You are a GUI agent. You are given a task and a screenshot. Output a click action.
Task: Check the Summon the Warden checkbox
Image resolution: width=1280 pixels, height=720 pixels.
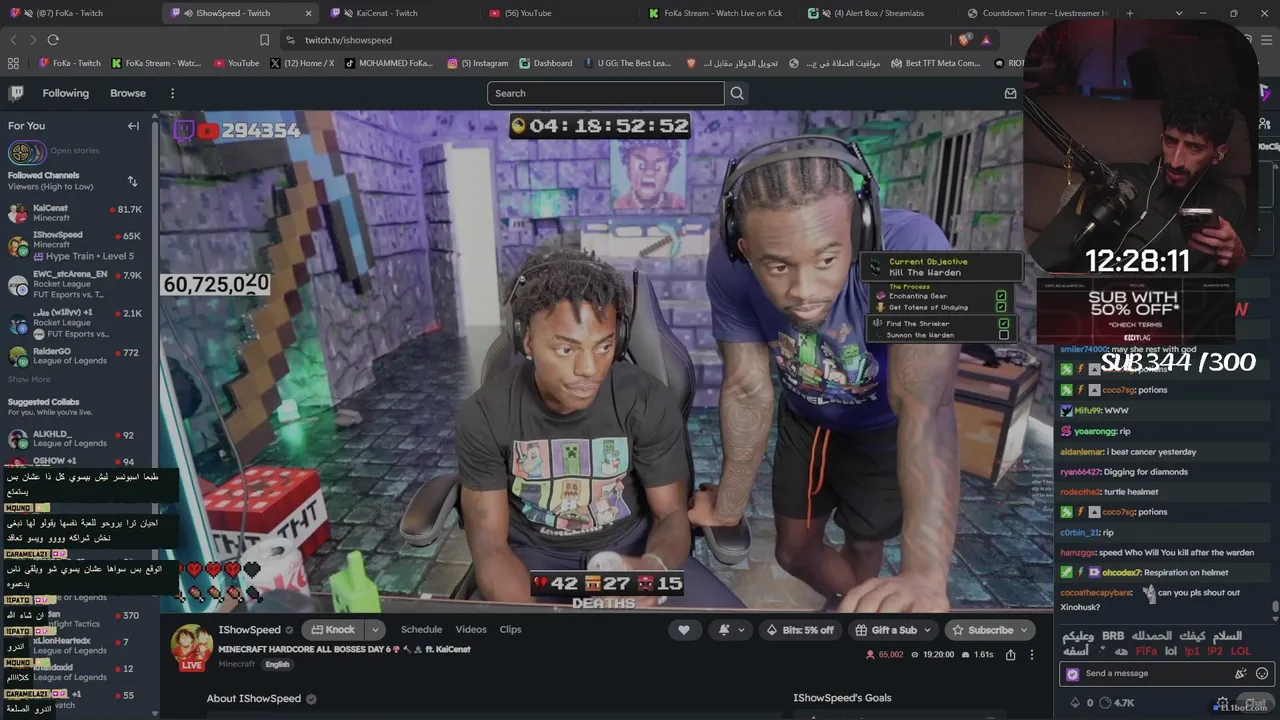point(1004,335)
